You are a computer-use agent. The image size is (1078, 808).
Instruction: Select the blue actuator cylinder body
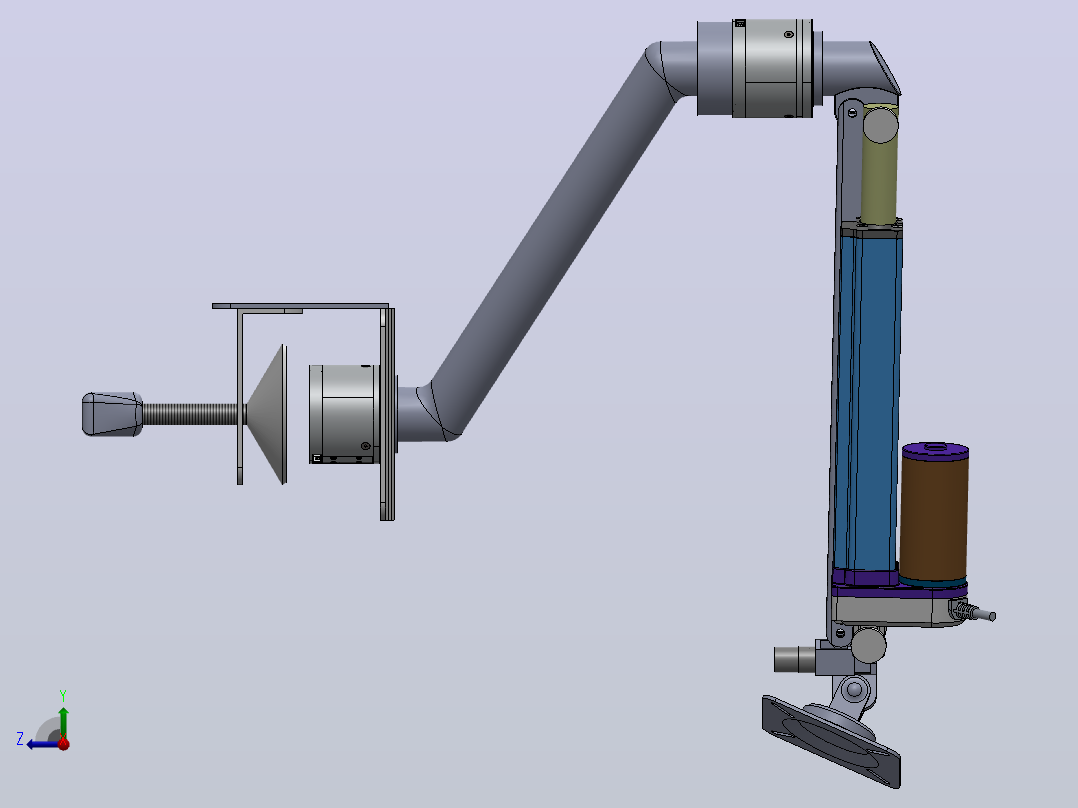(x=868, y=402)
